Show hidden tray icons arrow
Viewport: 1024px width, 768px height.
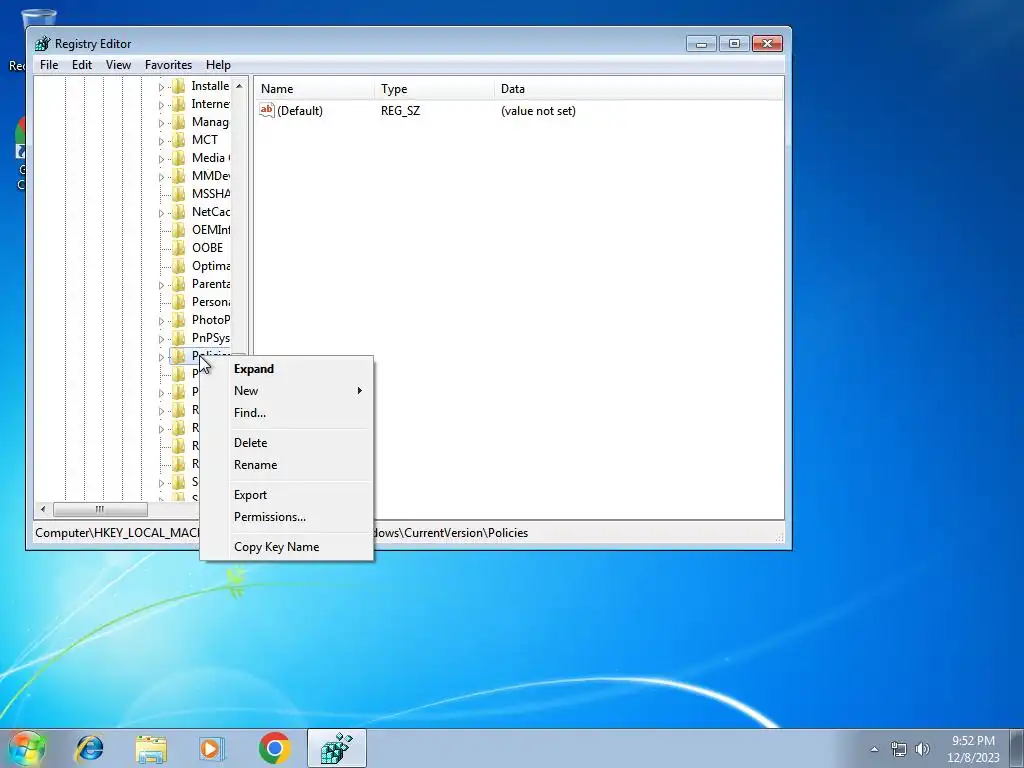[x=874, y=749]
